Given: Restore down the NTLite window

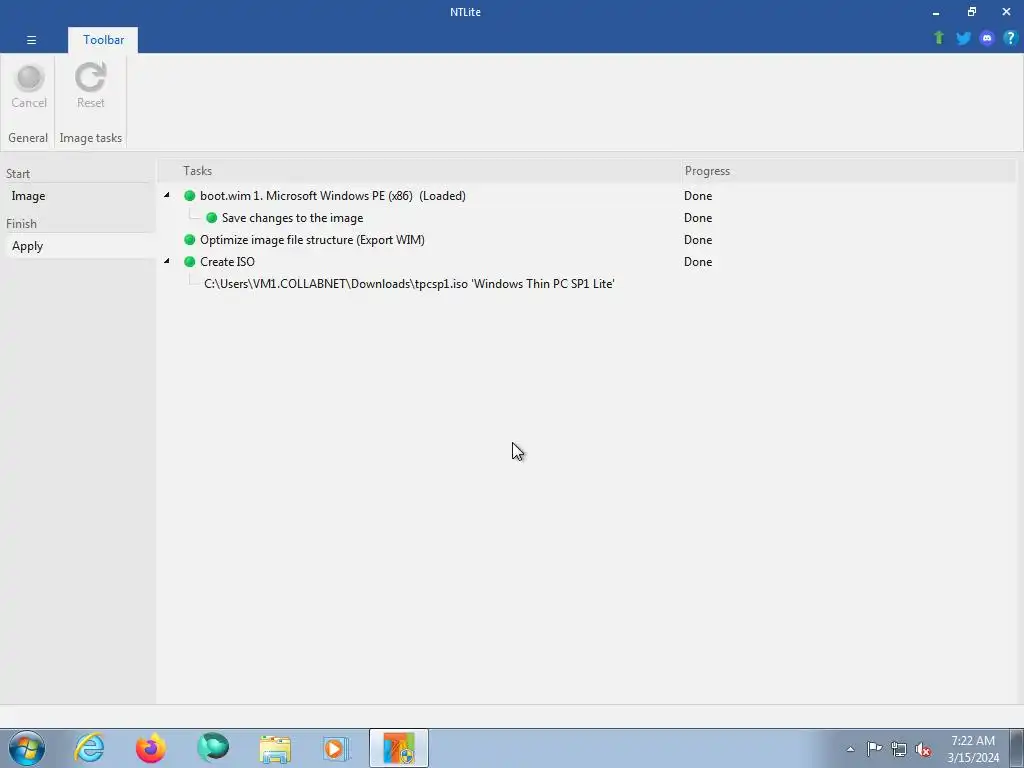Looking at the screenshot, I should [972, 12].
